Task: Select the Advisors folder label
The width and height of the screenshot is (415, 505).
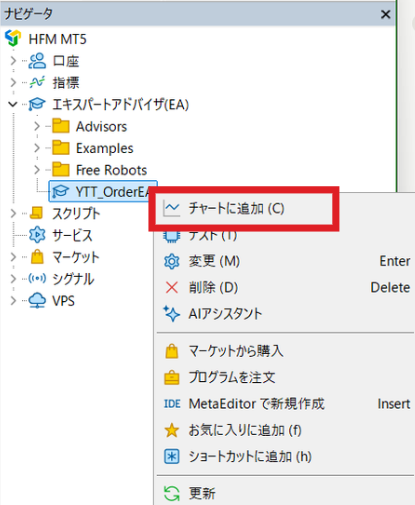Action: click(101, 127)
